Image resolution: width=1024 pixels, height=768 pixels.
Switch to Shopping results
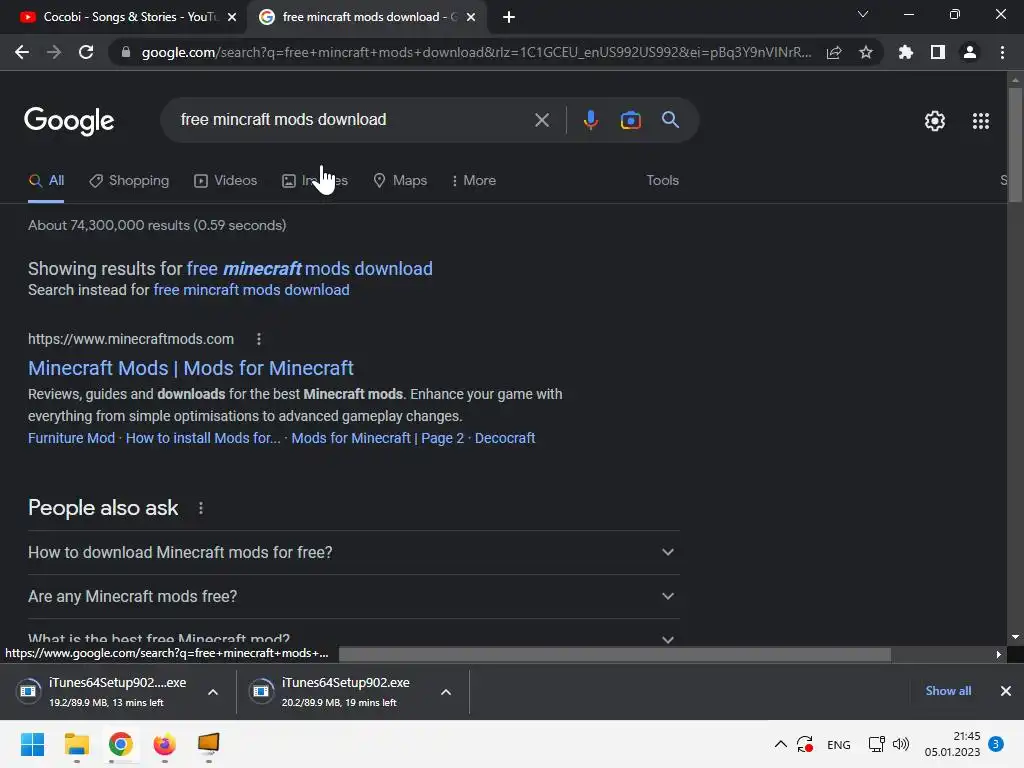(129, 180)
